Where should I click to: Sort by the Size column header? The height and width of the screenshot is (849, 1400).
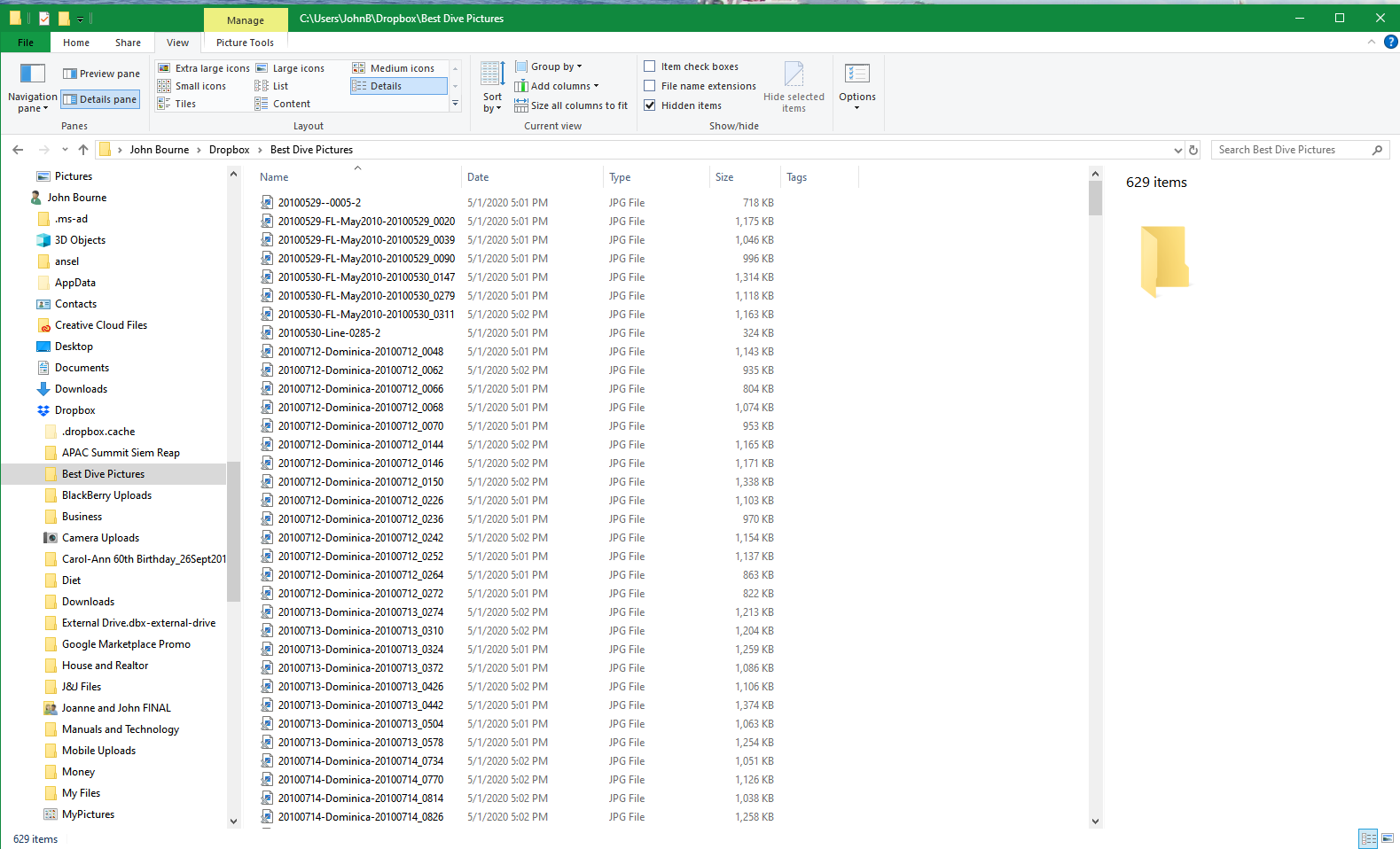[x=745, y=177]
